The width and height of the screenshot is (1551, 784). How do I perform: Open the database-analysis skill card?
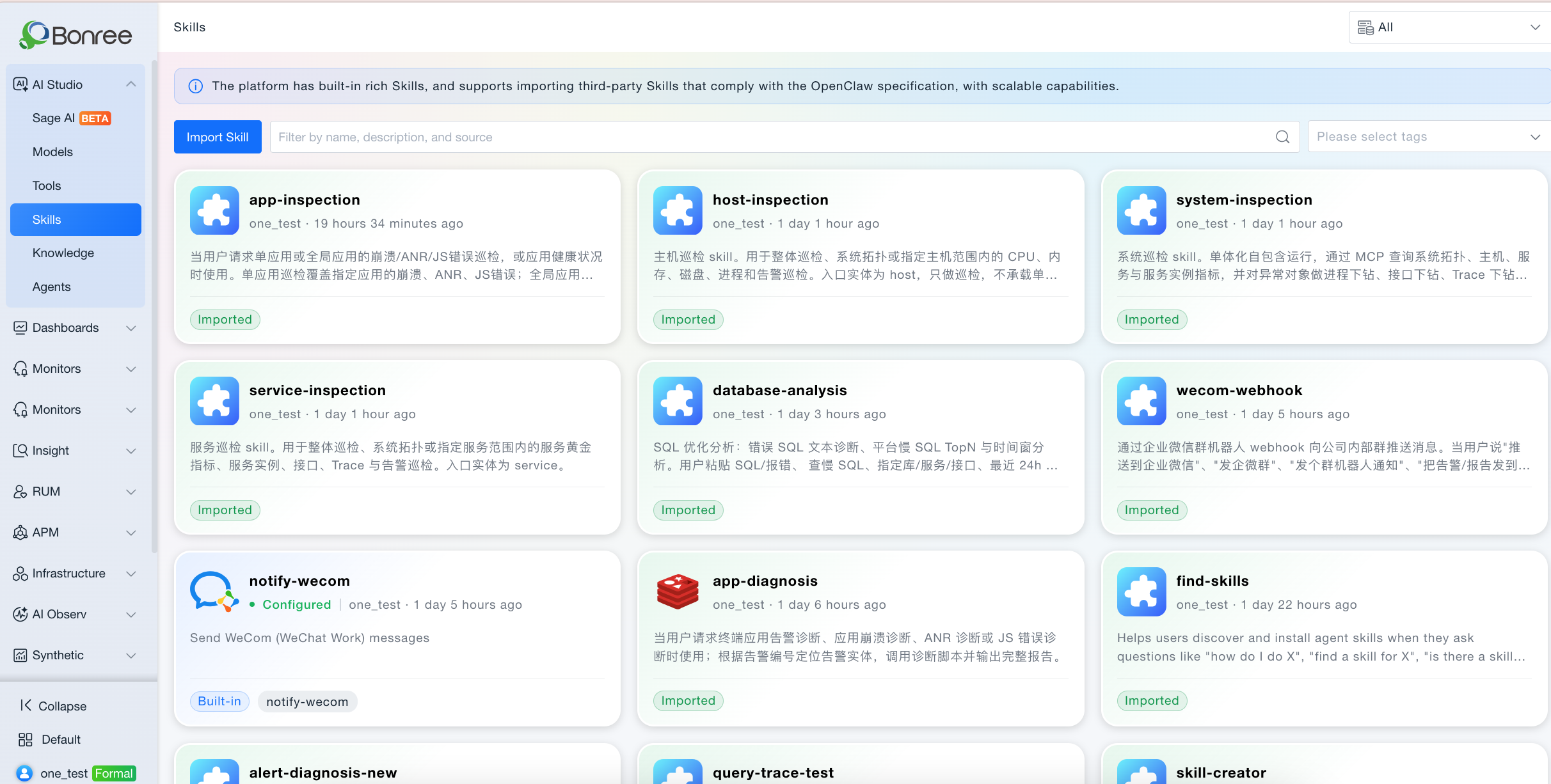[x=861, y=448]
